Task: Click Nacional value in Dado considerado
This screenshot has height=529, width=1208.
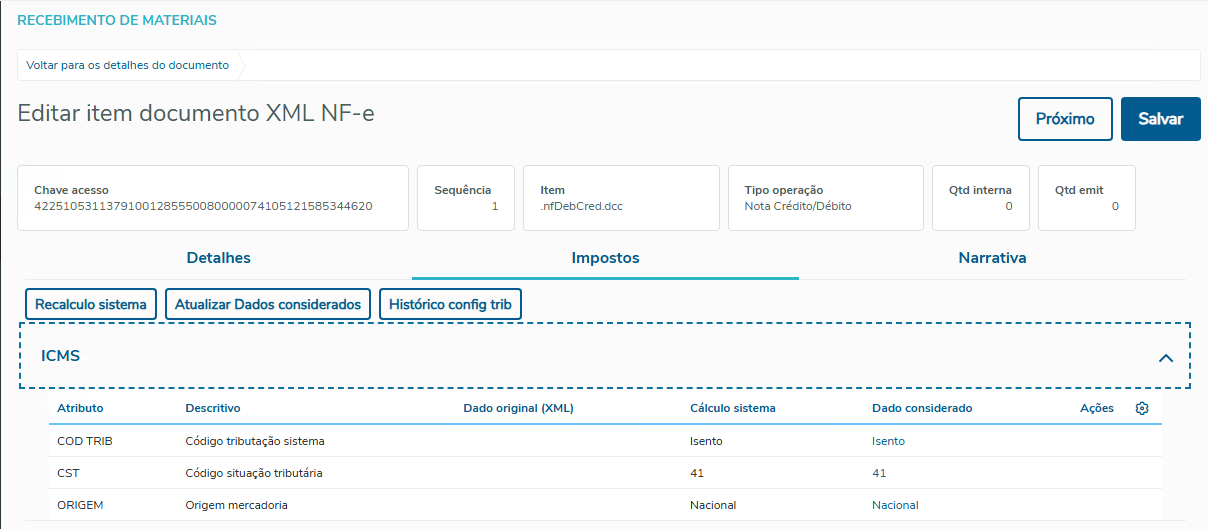Action: point(895,505)
